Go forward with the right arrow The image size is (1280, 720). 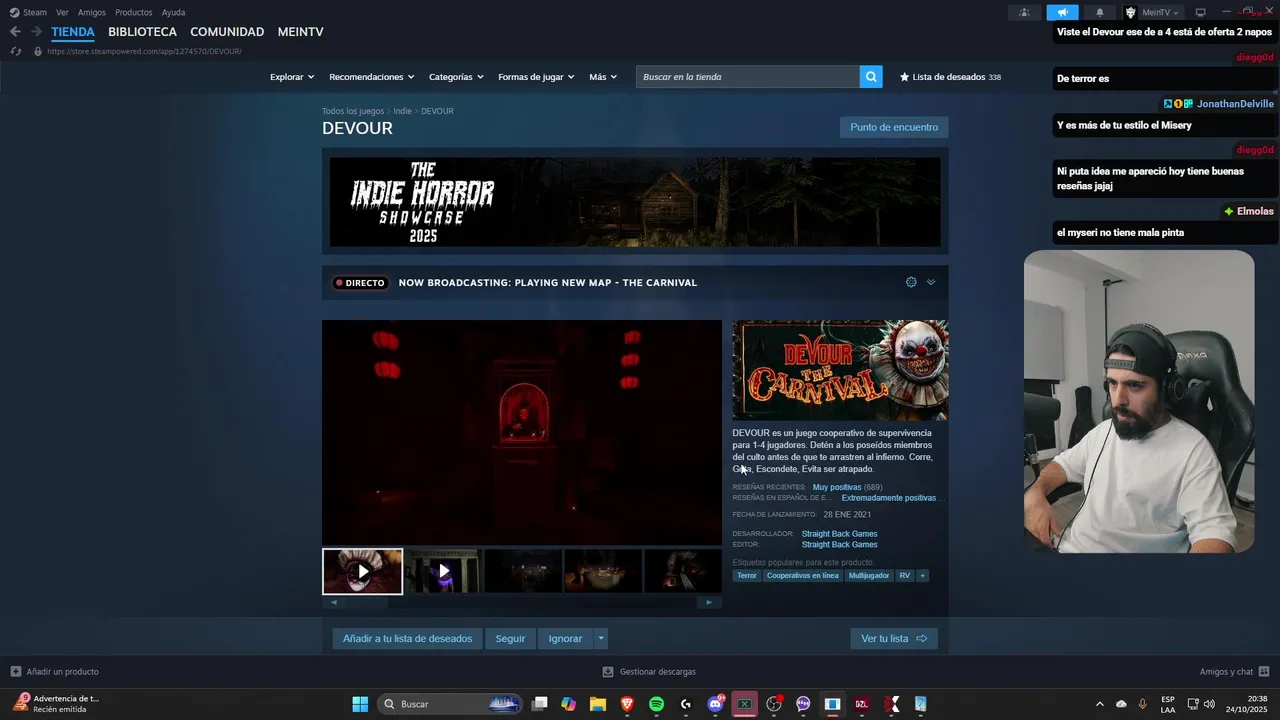(x=36, y=32)
